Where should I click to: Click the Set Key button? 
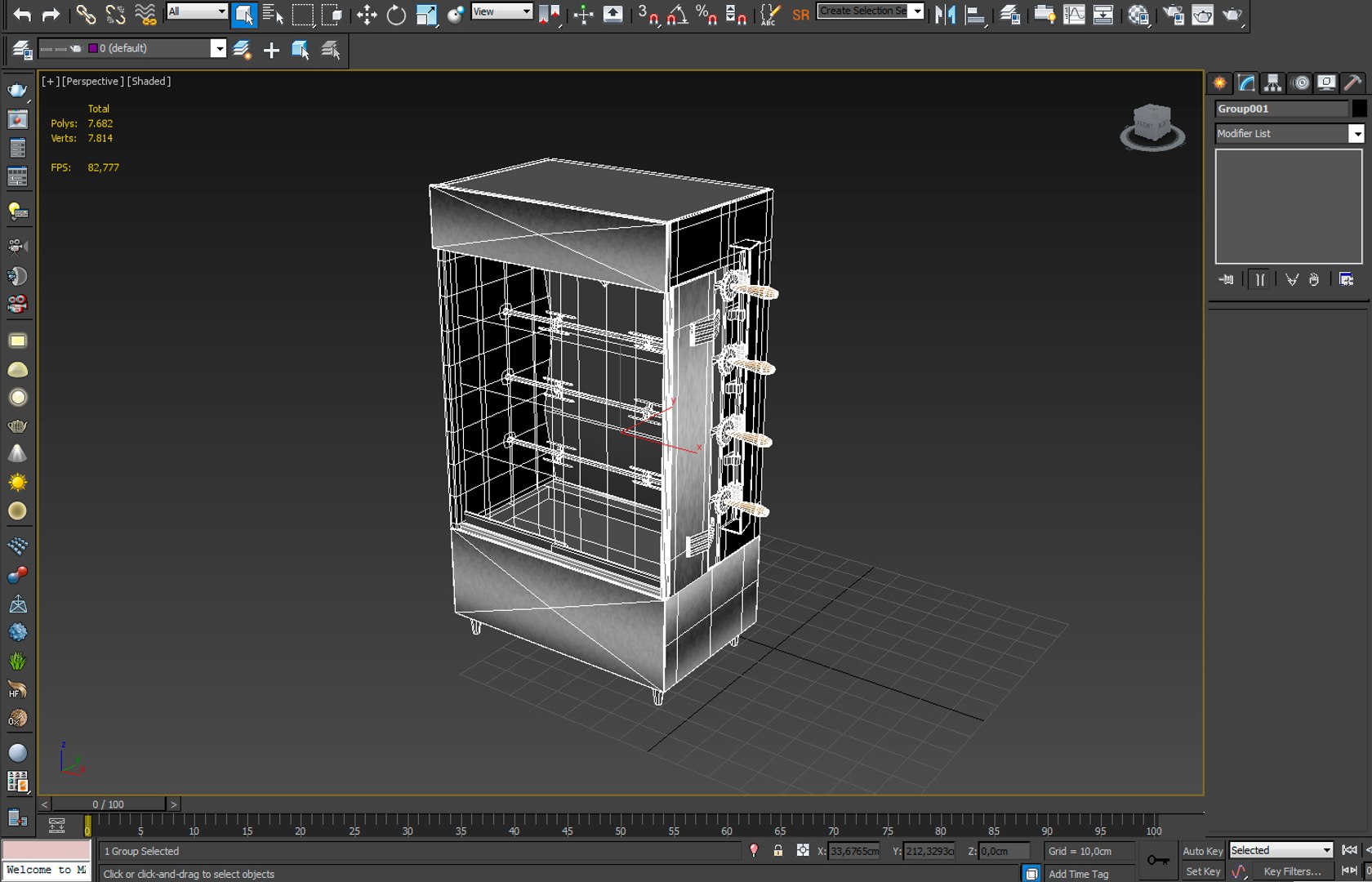(x=1202, y=871)
